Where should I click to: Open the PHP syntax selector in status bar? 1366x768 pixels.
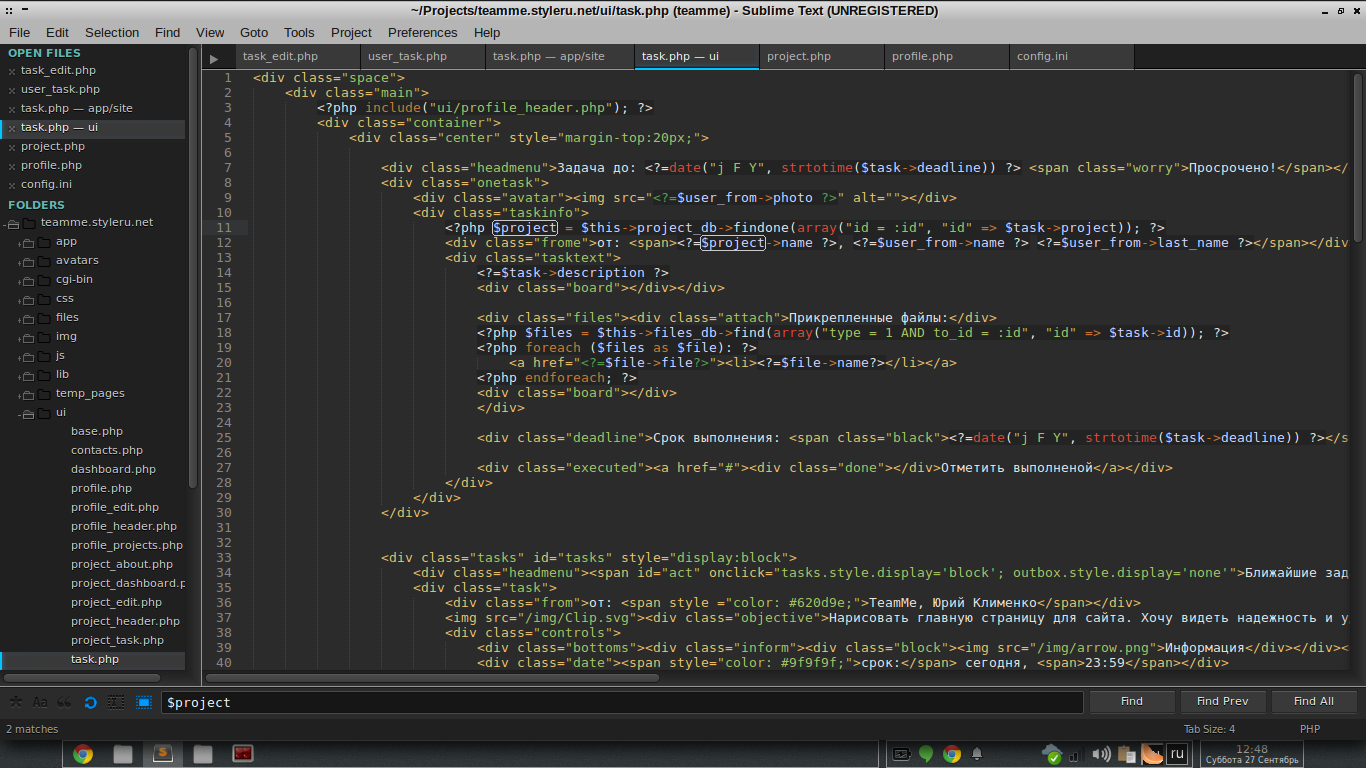(1310, 729)
